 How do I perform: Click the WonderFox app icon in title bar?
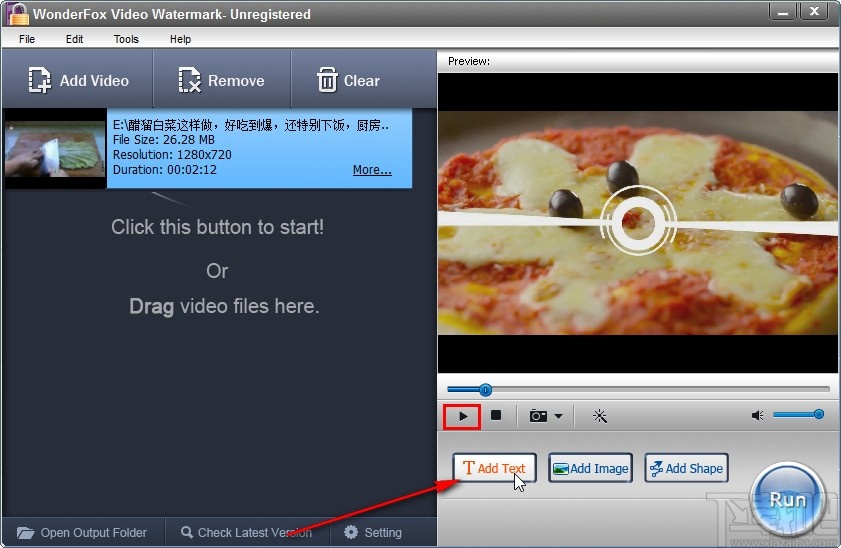coord(17,13)
